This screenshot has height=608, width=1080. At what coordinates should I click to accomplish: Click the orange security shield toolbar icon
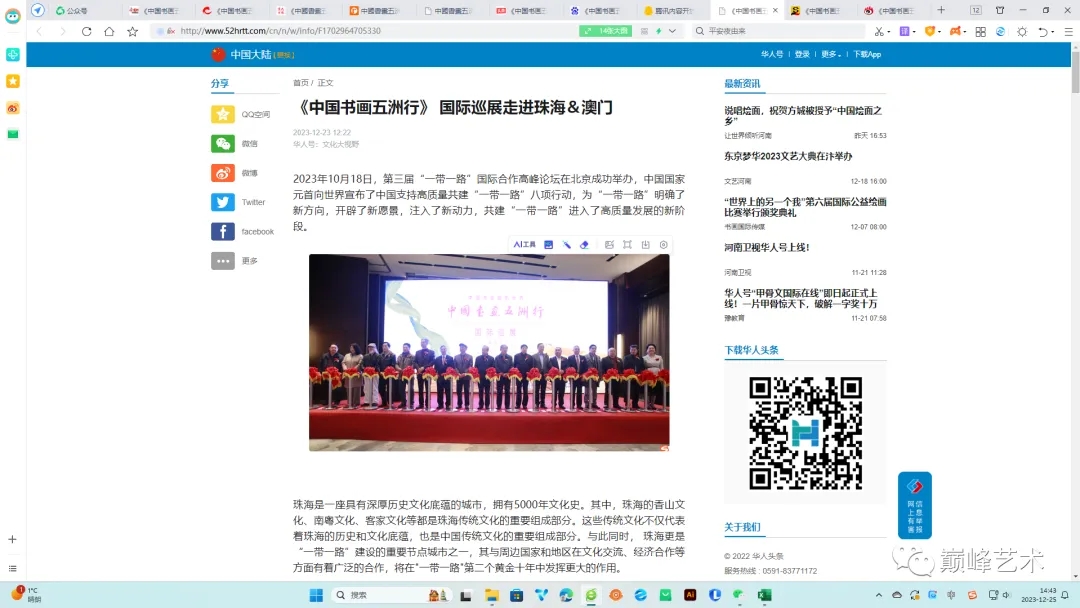click(x=930, y=31)
